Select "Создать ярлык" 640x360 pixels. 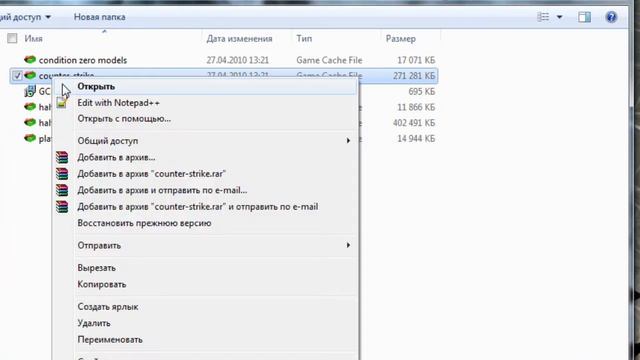(108, 307)
